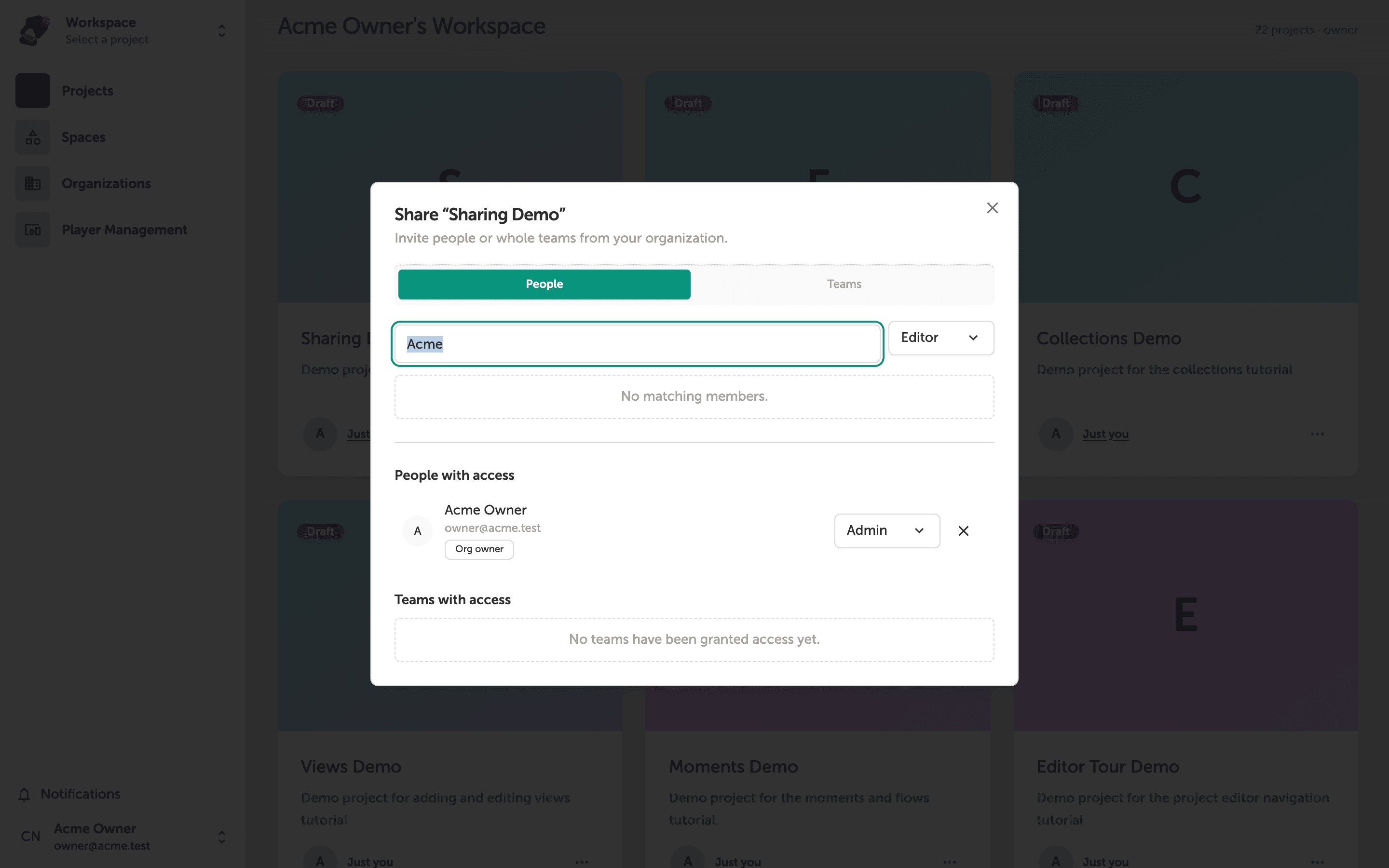Click owner@acme.test in the dialog
The height and width of the screenshot is (868, 1389).
pyautogui.click(x=492, y=528)
